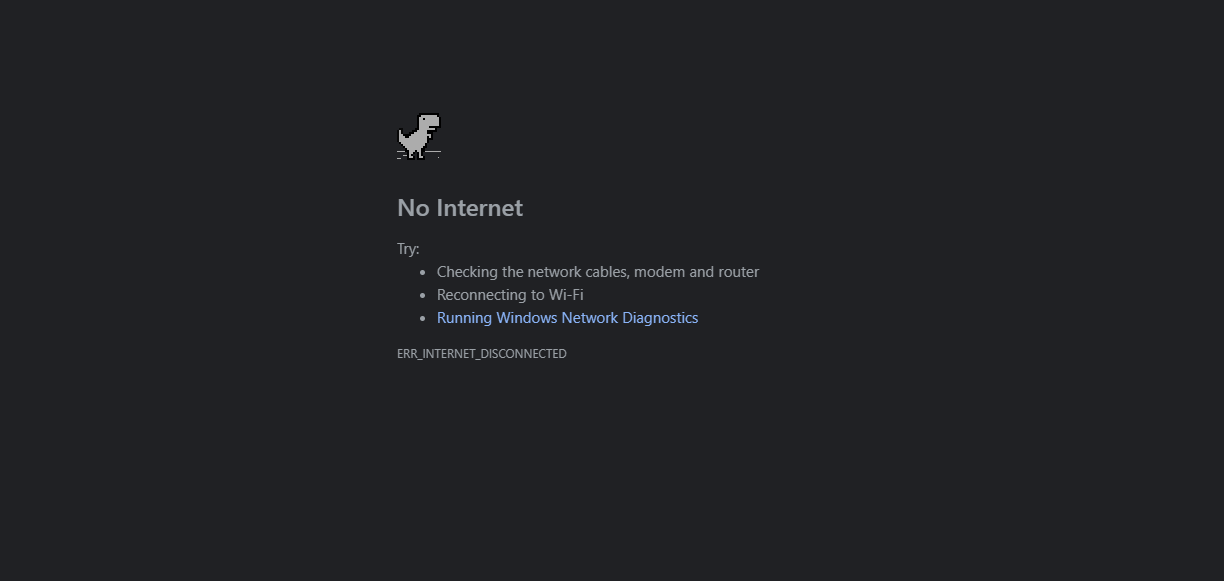Click the dinosaur's head
This screenshot has height=581, width=1224.
click(429, 122)
